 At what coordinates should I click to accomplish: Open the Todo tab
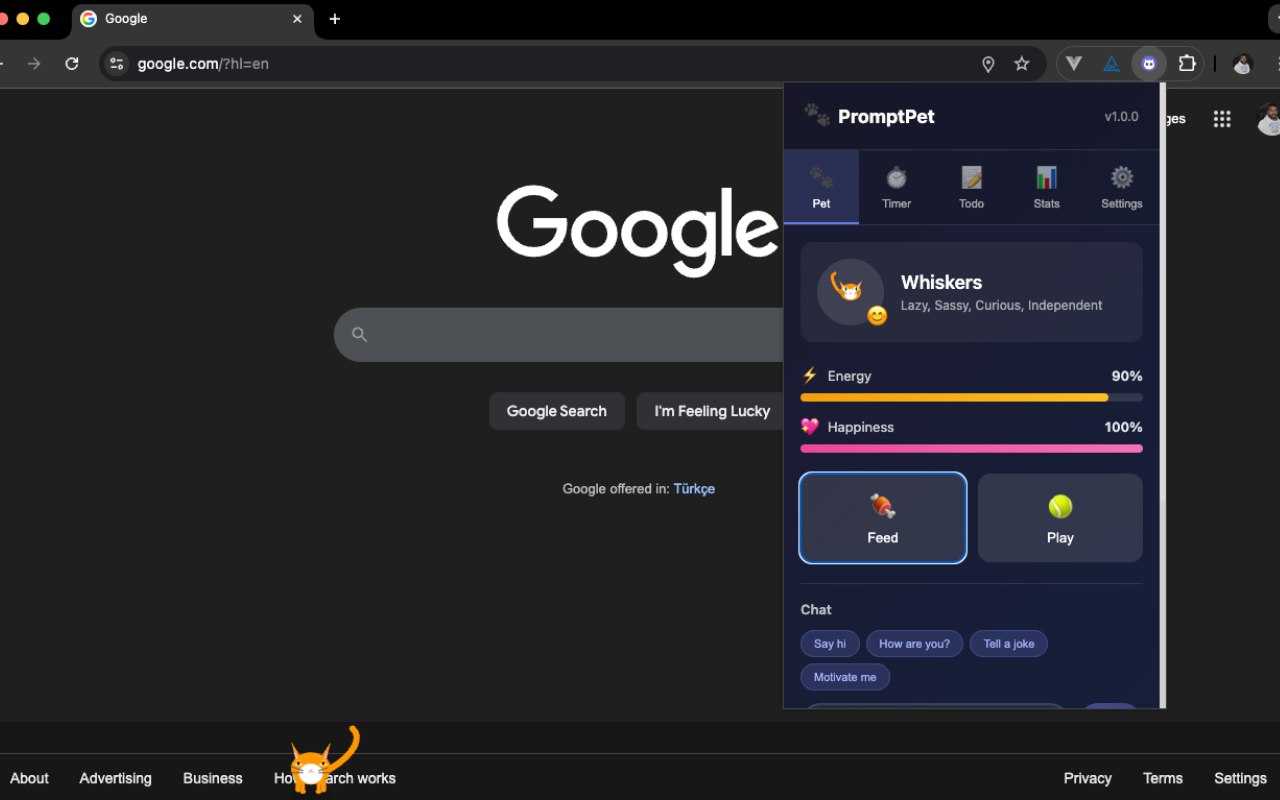pyautogui.click(x=971, y=187)
